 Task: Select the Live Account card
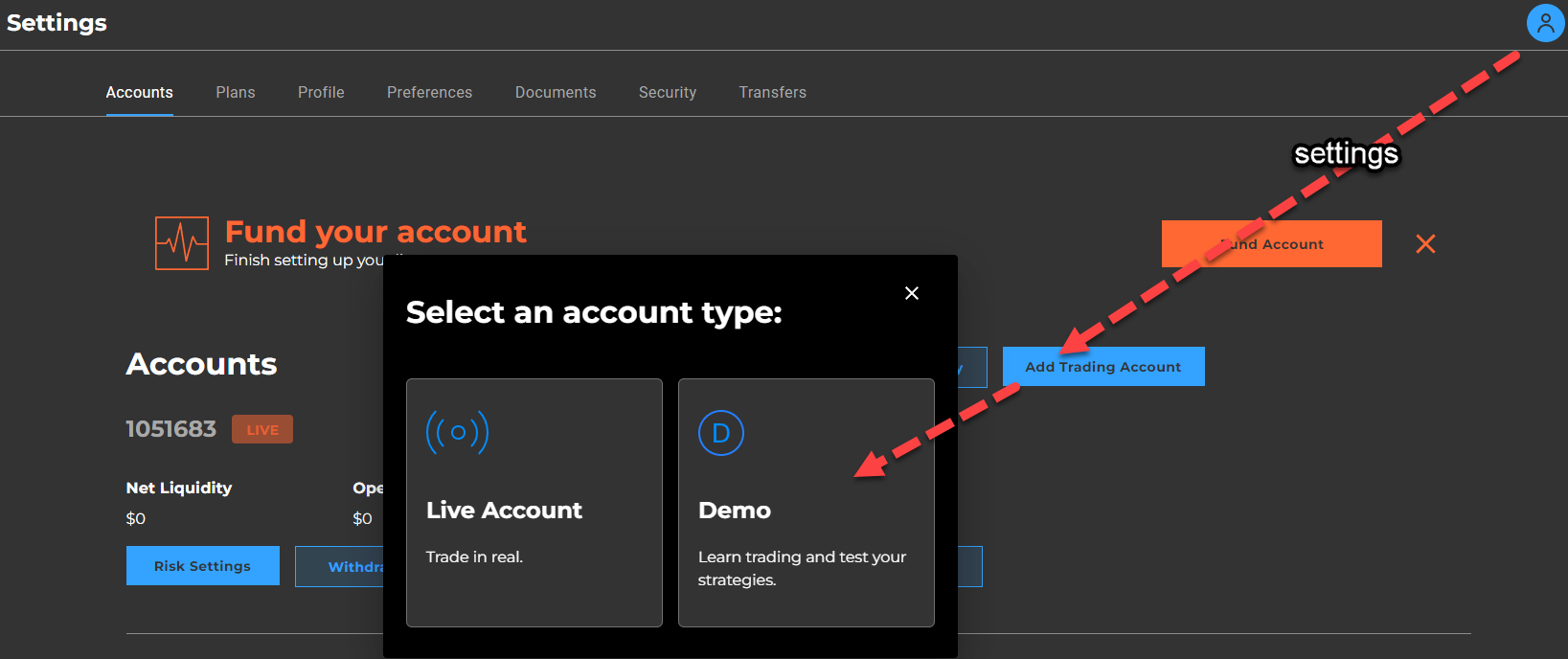(x=534, y=503)
